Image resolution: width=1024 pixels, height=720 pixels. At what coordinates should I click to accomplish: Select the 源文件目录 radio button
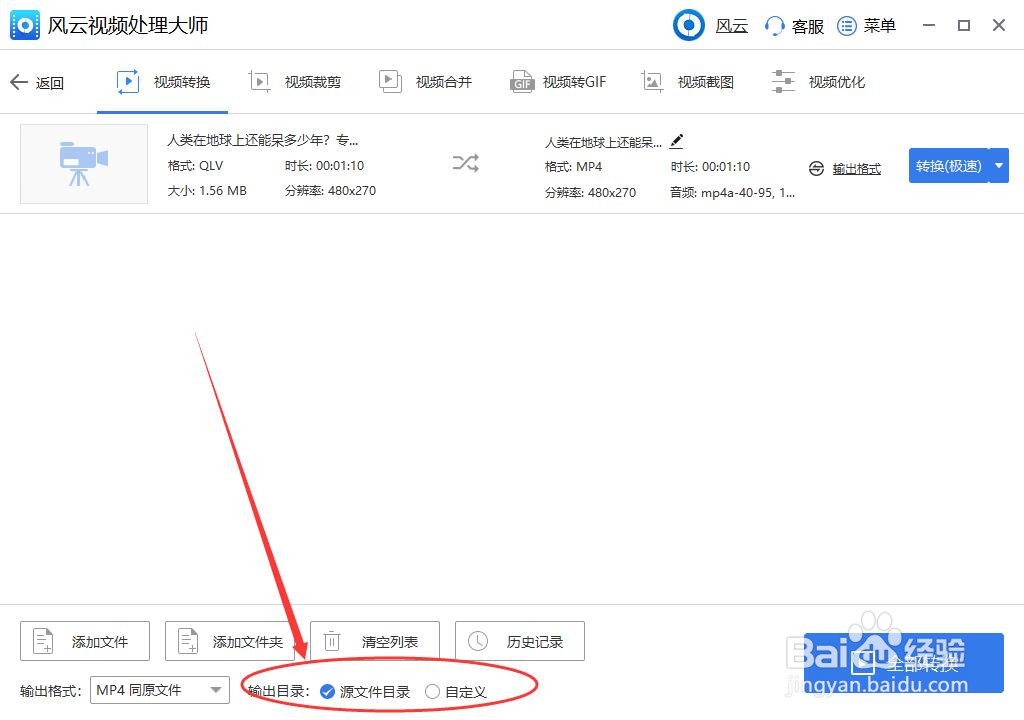[327, 691]
